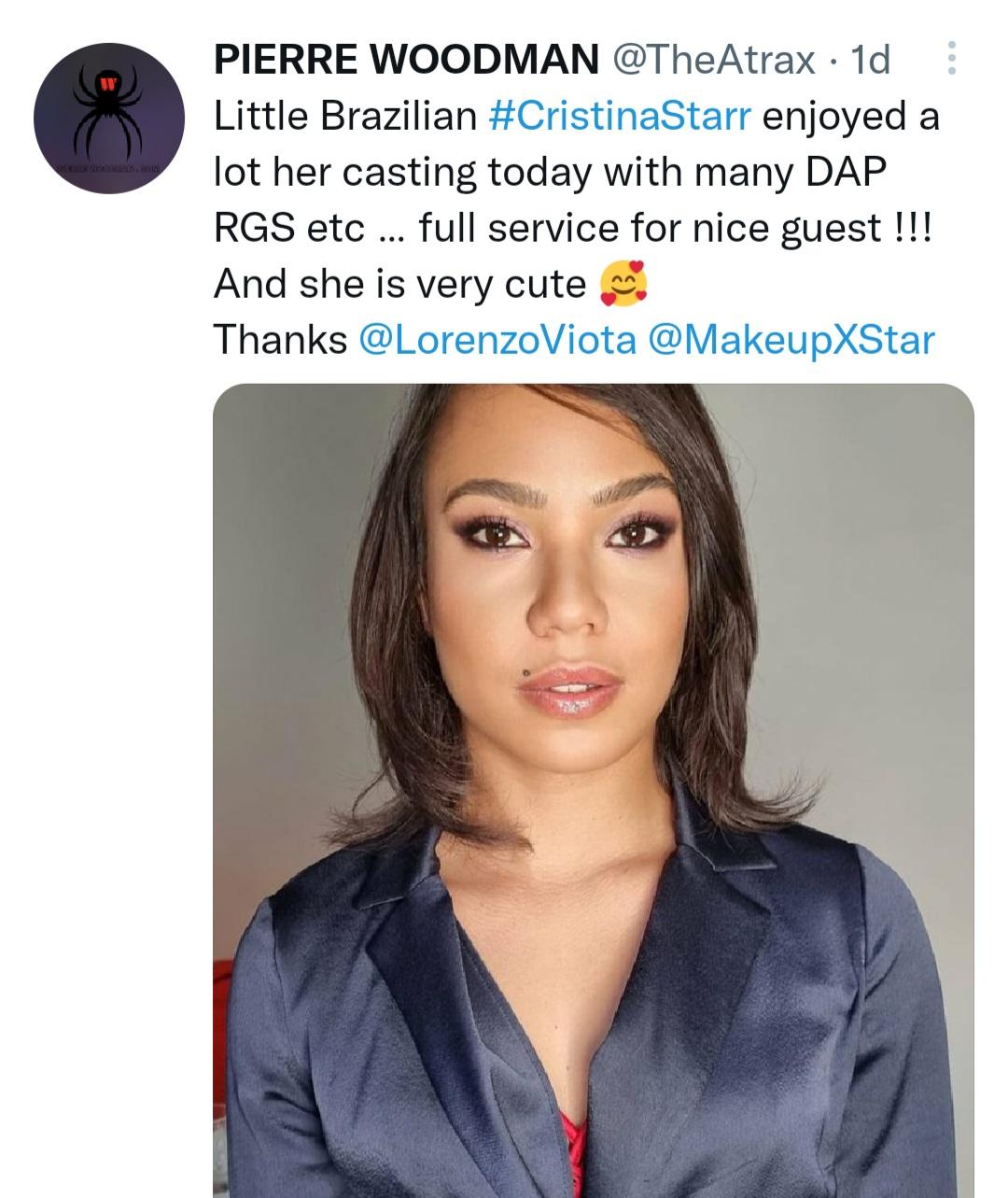Click the red W logo inside avatar
Image resolution: width=1008 pixels, height=1198 pixels.
(x=108, y=84)
